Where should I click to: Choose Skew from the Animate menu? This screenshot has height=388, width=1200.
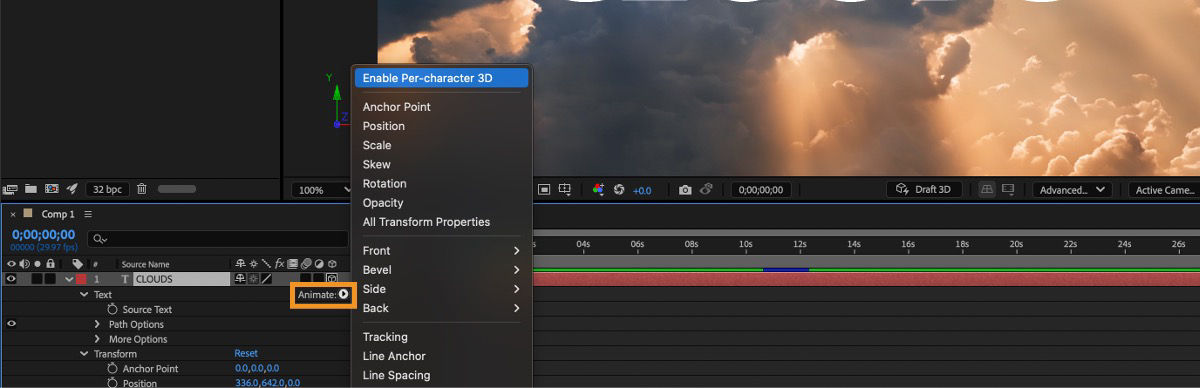coord(377,164)
